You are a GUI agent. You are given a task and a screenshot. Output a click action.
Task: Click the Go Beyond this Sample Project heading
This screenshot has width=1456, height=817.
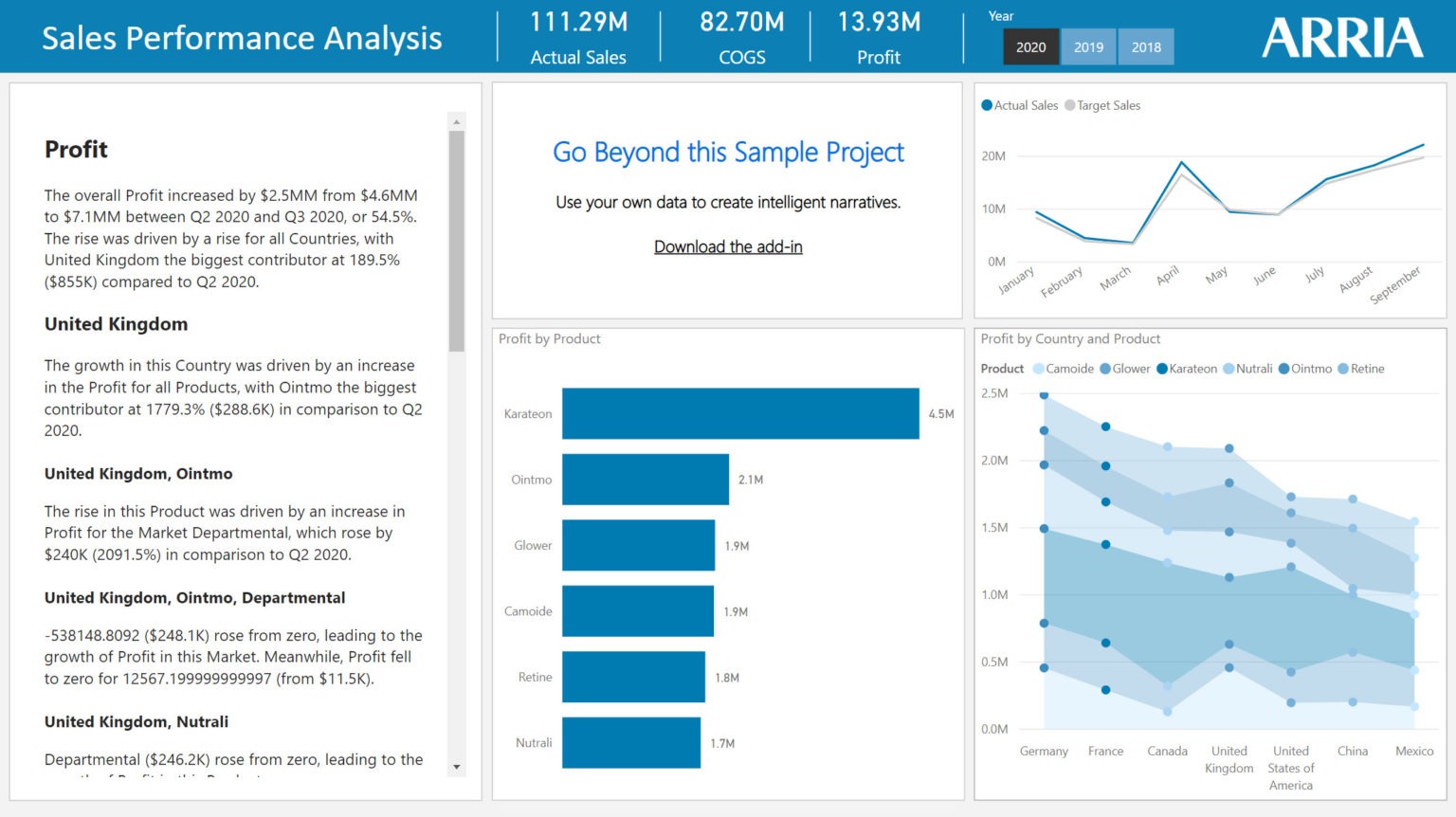tap(728, 153)
